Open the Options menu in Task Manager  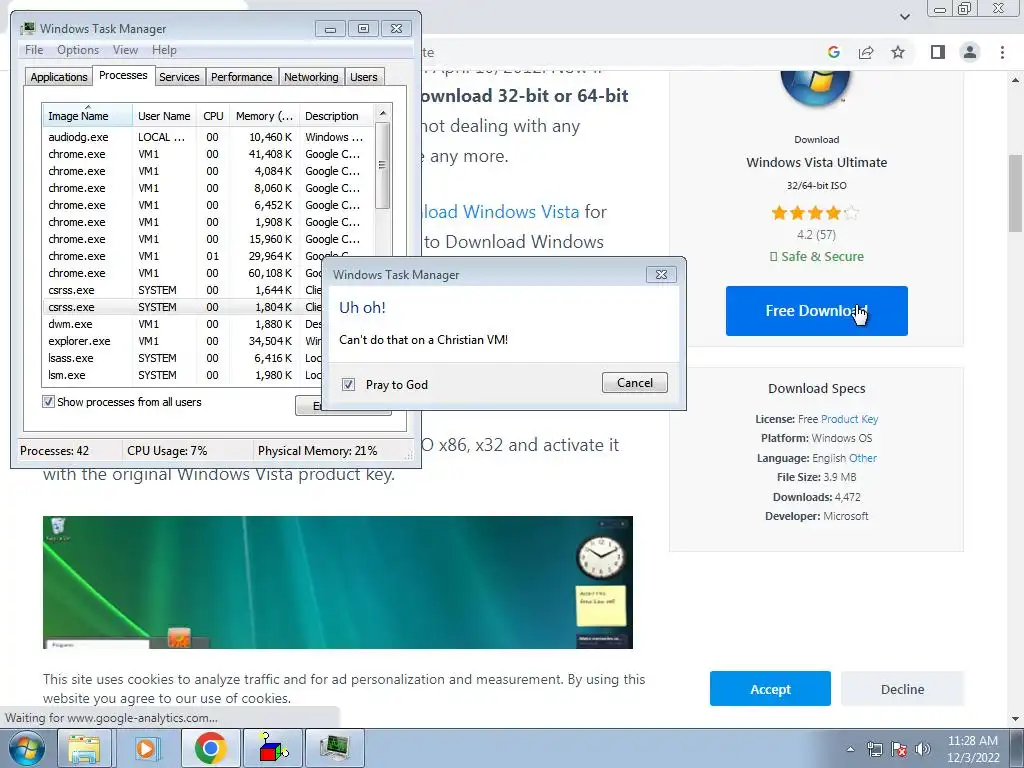78,50
